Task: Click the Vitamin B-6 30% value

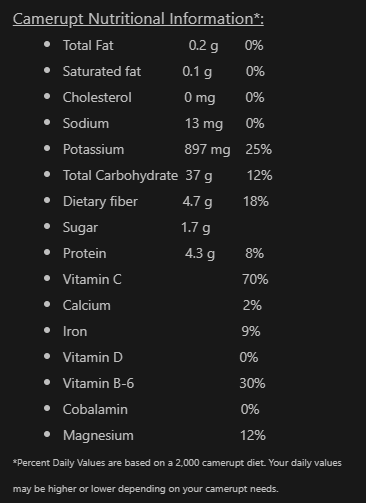Action: coord(252,383)
